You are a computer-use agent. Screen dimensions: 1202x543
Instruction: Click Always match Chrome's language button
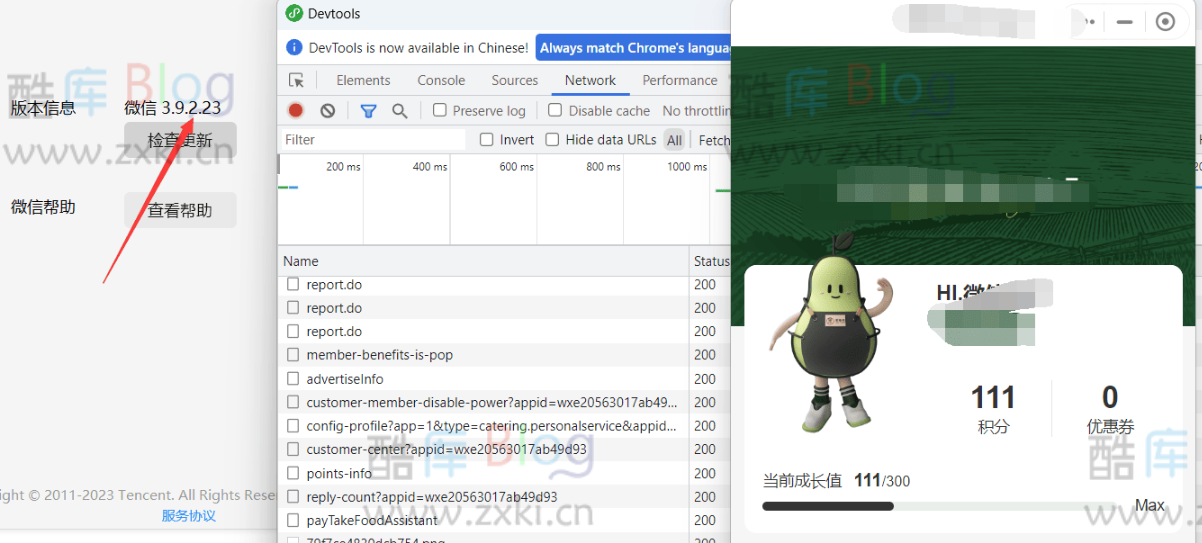tap(634, 47)
